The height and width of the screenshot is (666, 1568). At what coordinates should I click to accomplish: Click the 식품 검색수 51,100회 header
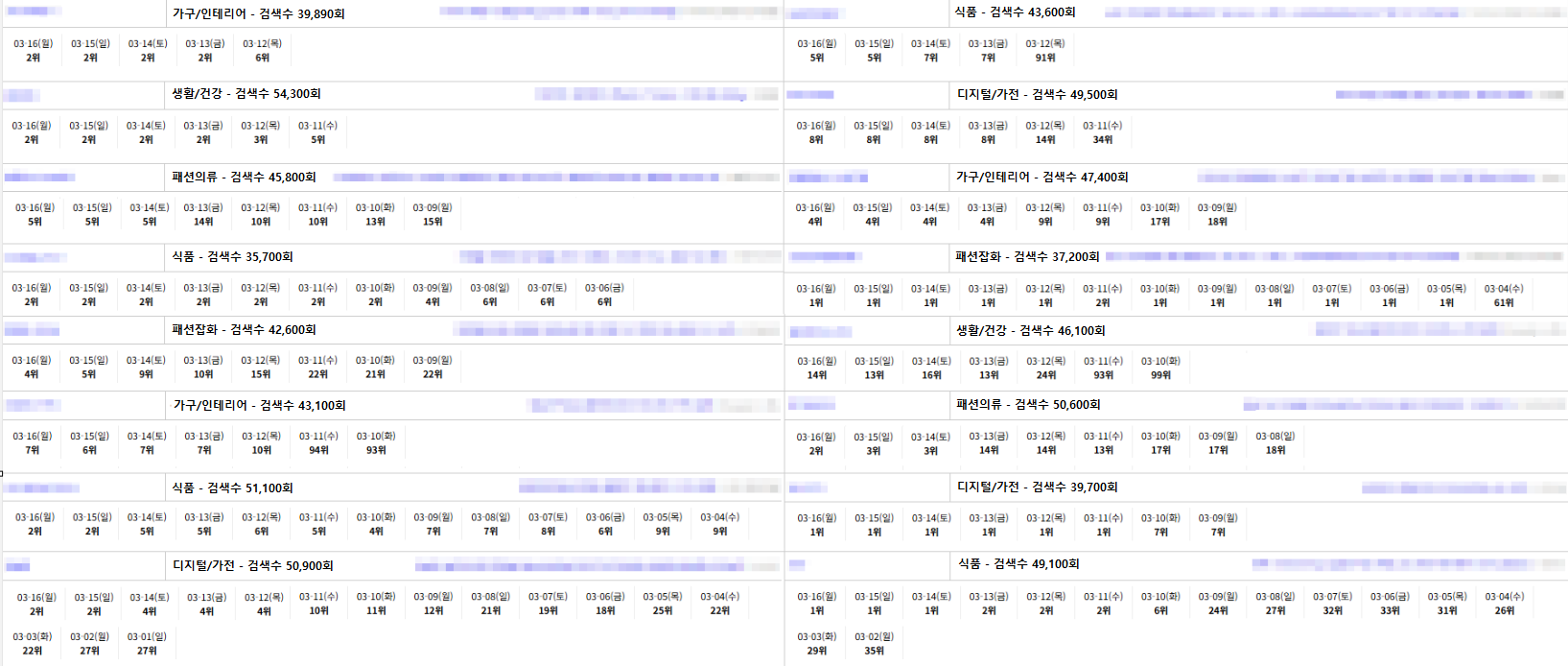coord(232,488)
